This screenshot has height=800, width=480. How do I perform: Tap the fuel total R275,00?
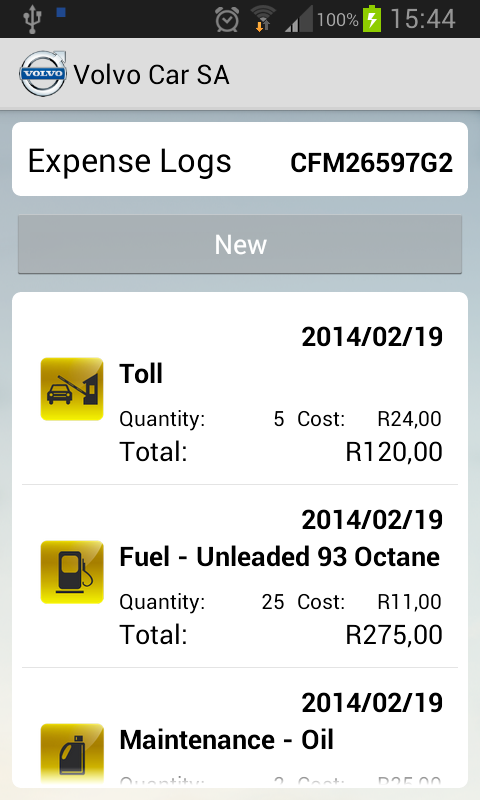[x=394, y=635]
